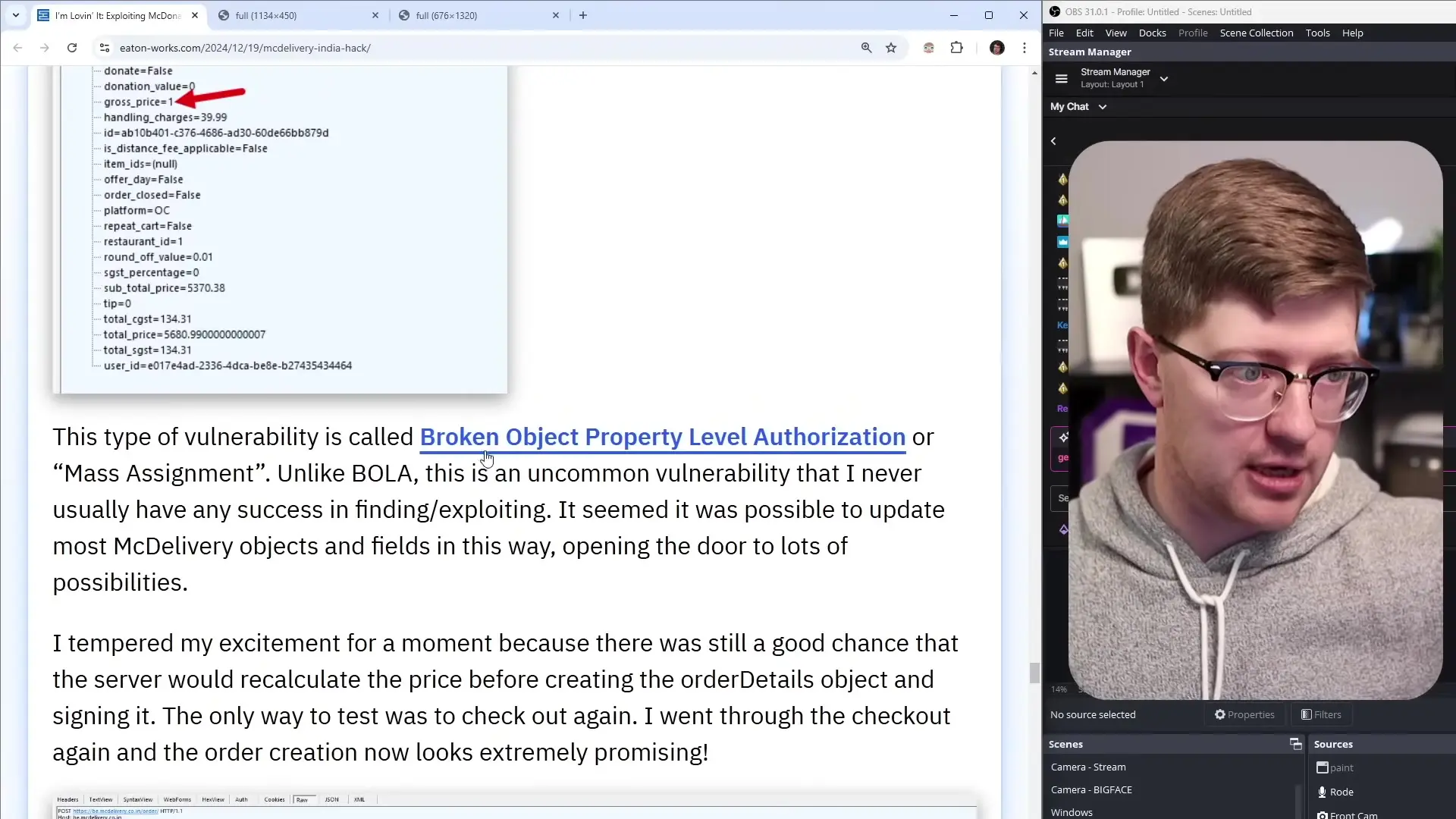Image resolution: width=1456 pixels, height=819 pixels.
Task: Open the Stream Manager hamburger menu
Action: [1062, 78]
